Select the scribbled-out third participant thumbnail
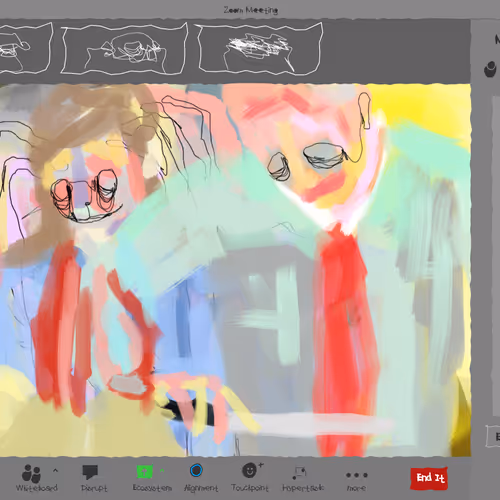This screenshot has width=500, height=500. 260,48
